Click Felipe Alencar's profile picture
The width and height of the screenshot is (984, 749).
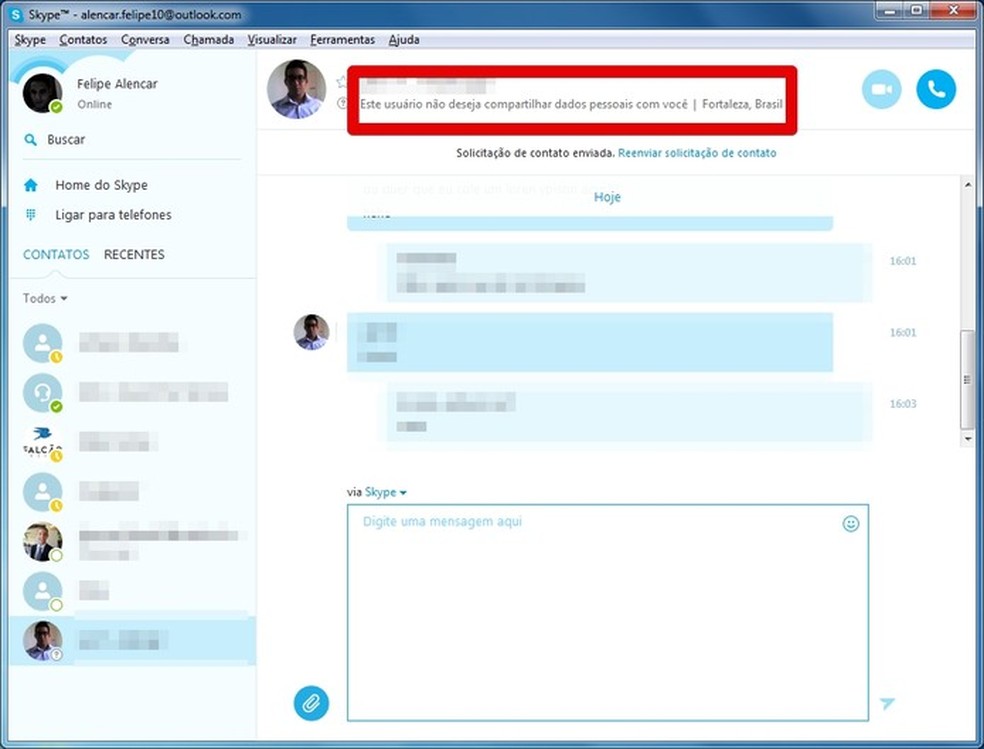42,93
